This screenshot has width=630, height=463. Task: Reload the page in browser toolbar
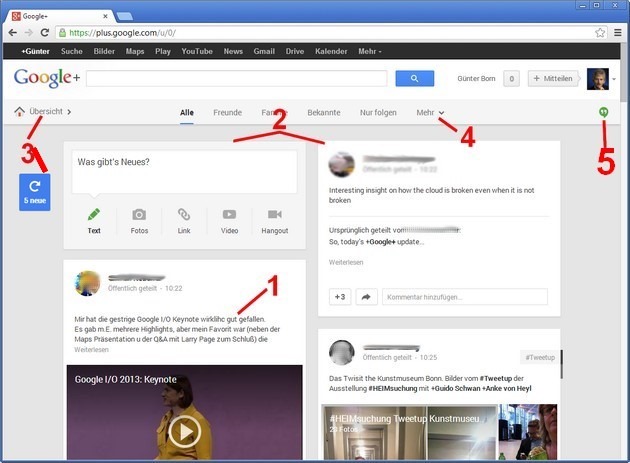click(43, 33)
